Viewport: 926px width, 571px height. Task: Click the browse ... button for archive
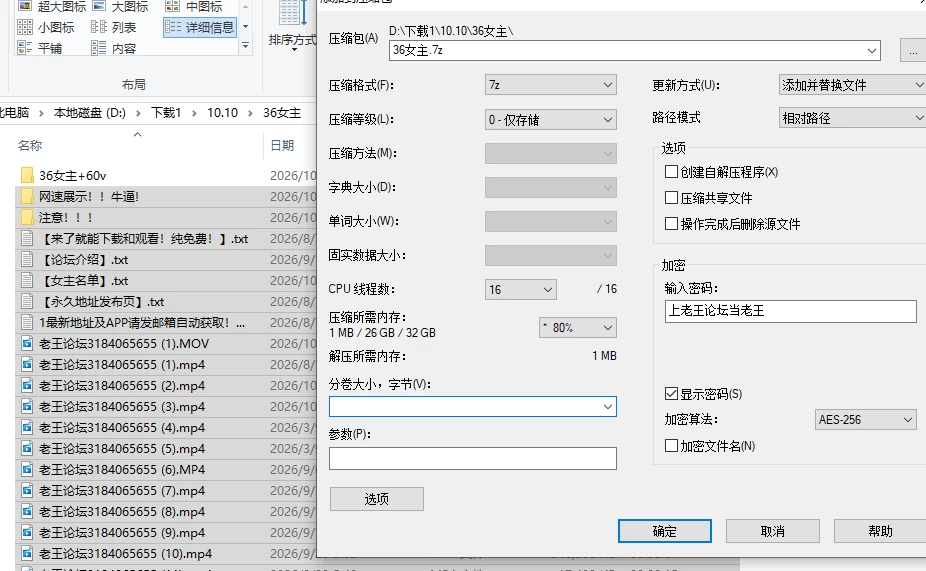click(913, 51)
